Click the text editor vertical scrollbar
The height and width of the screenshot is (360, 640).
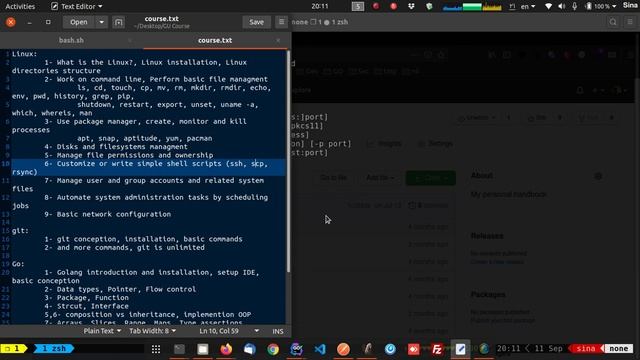tap(289, 161)
